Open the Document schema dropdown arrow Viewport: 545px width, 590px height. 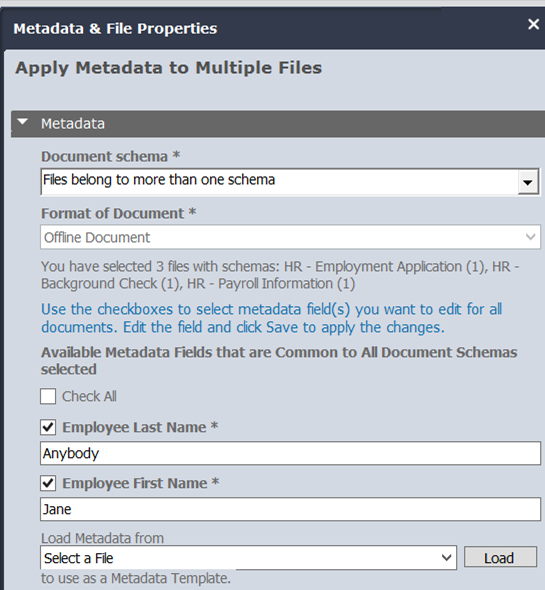point(528,182)
